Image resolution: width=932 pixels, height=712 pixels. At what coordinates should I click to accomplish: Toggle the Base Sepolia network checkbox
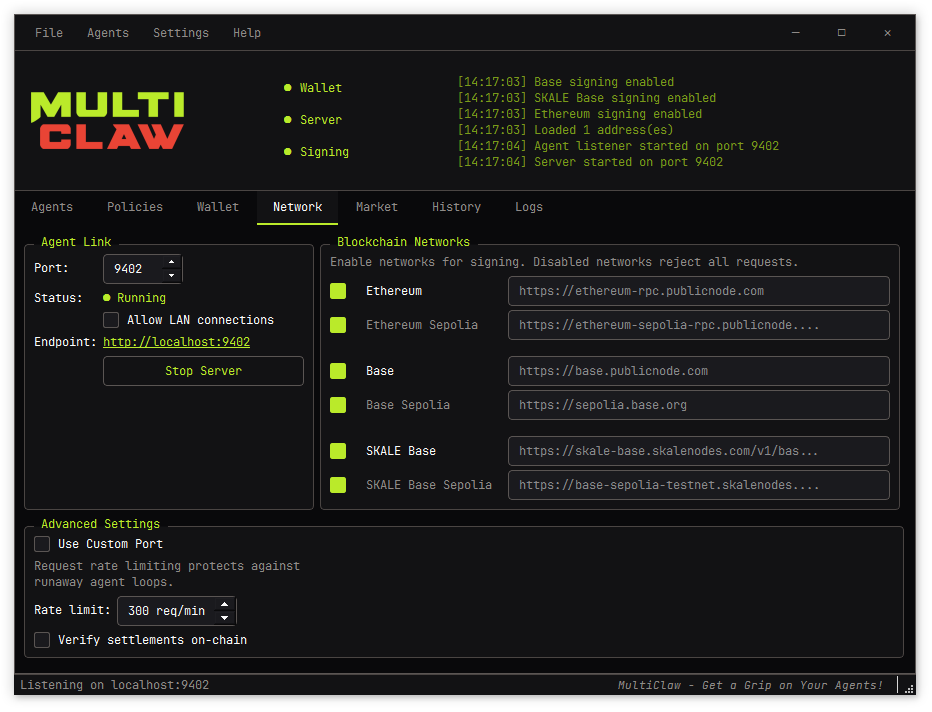pyautogui.click(x=338, y=405)
